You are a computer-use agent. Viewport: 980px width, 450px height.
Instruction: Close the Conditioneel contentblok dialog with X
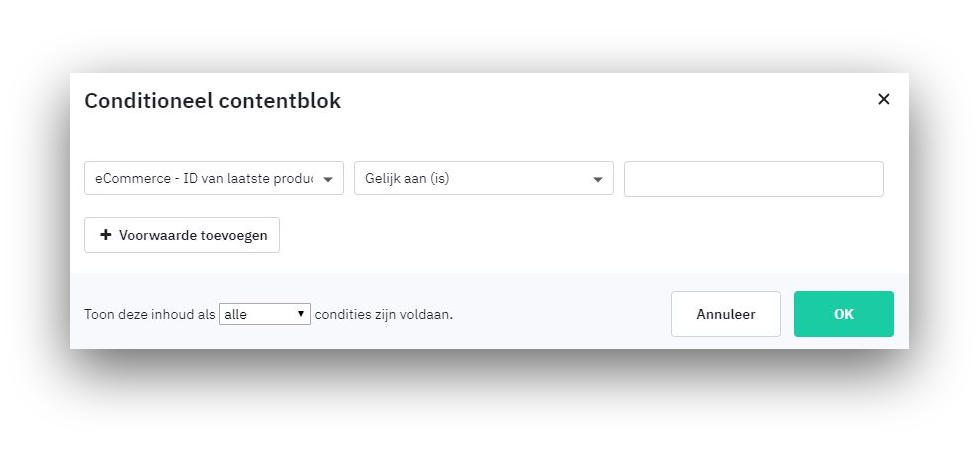883,99
